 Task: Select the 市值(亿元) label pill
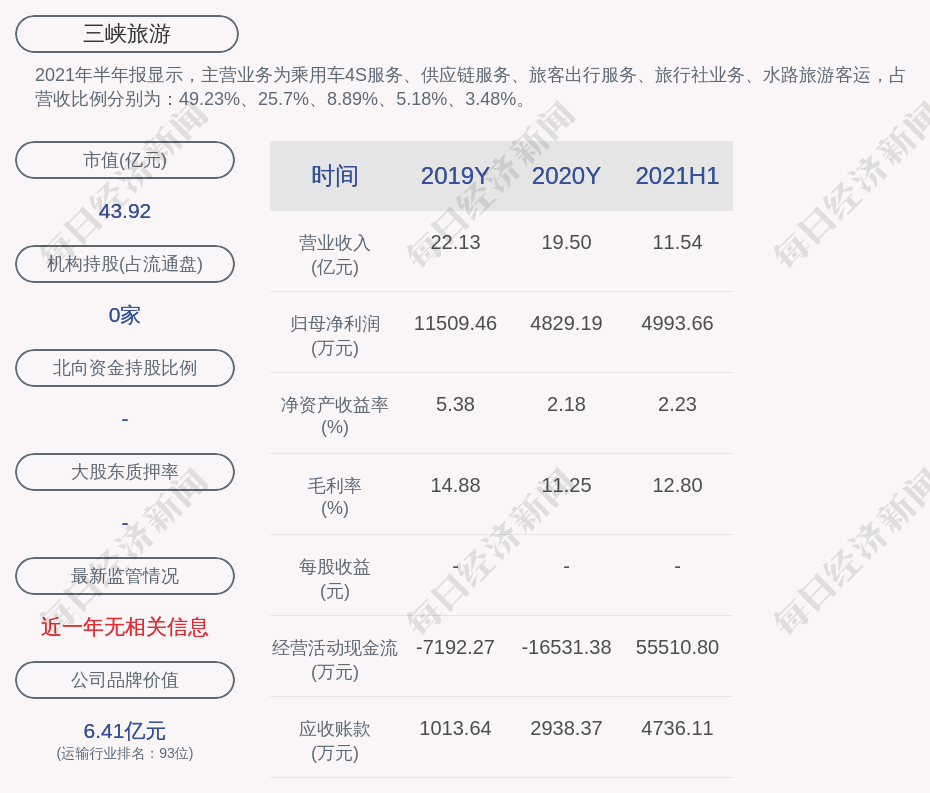click(x=125, y=160)
